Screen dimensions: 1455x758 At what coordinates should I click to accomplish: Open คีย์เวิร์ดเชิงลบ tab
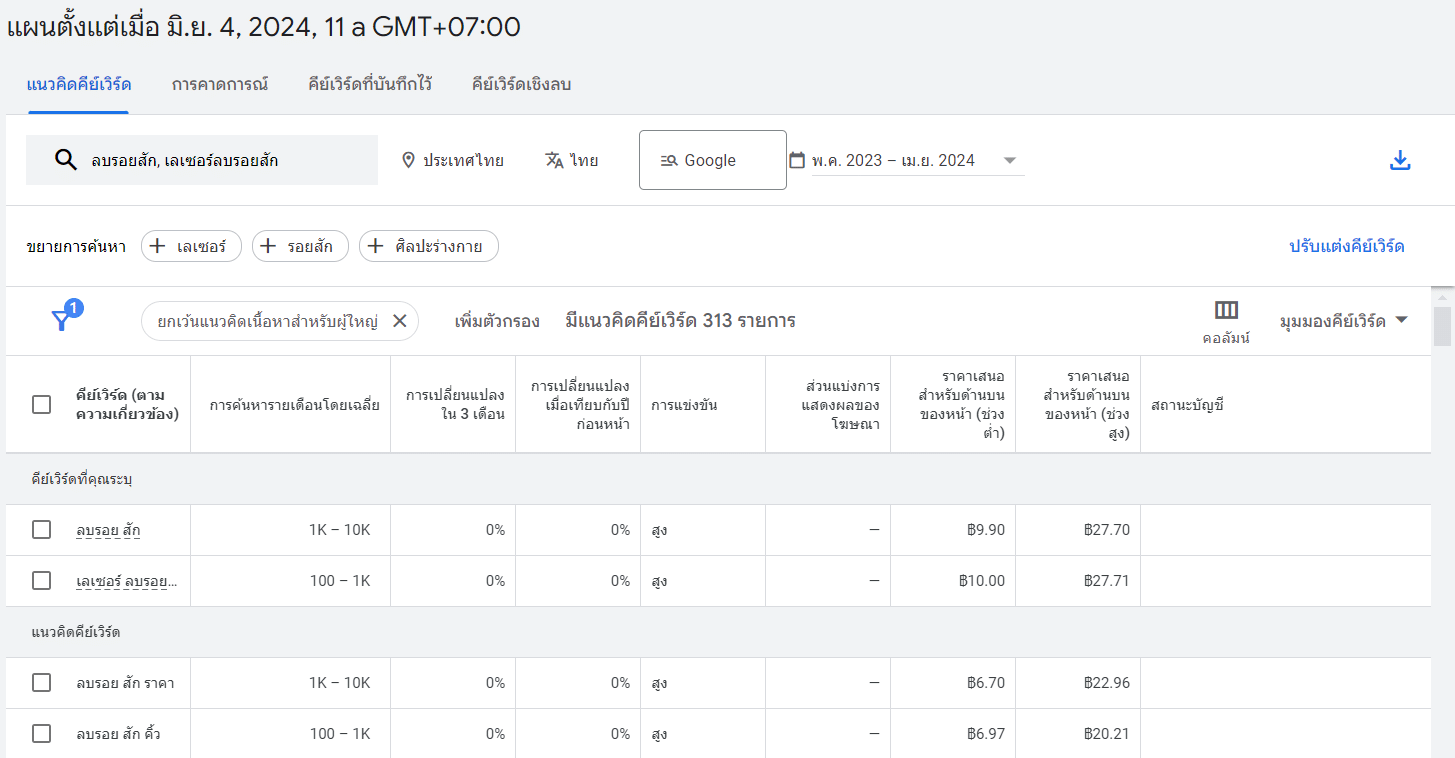pos(521,84)
